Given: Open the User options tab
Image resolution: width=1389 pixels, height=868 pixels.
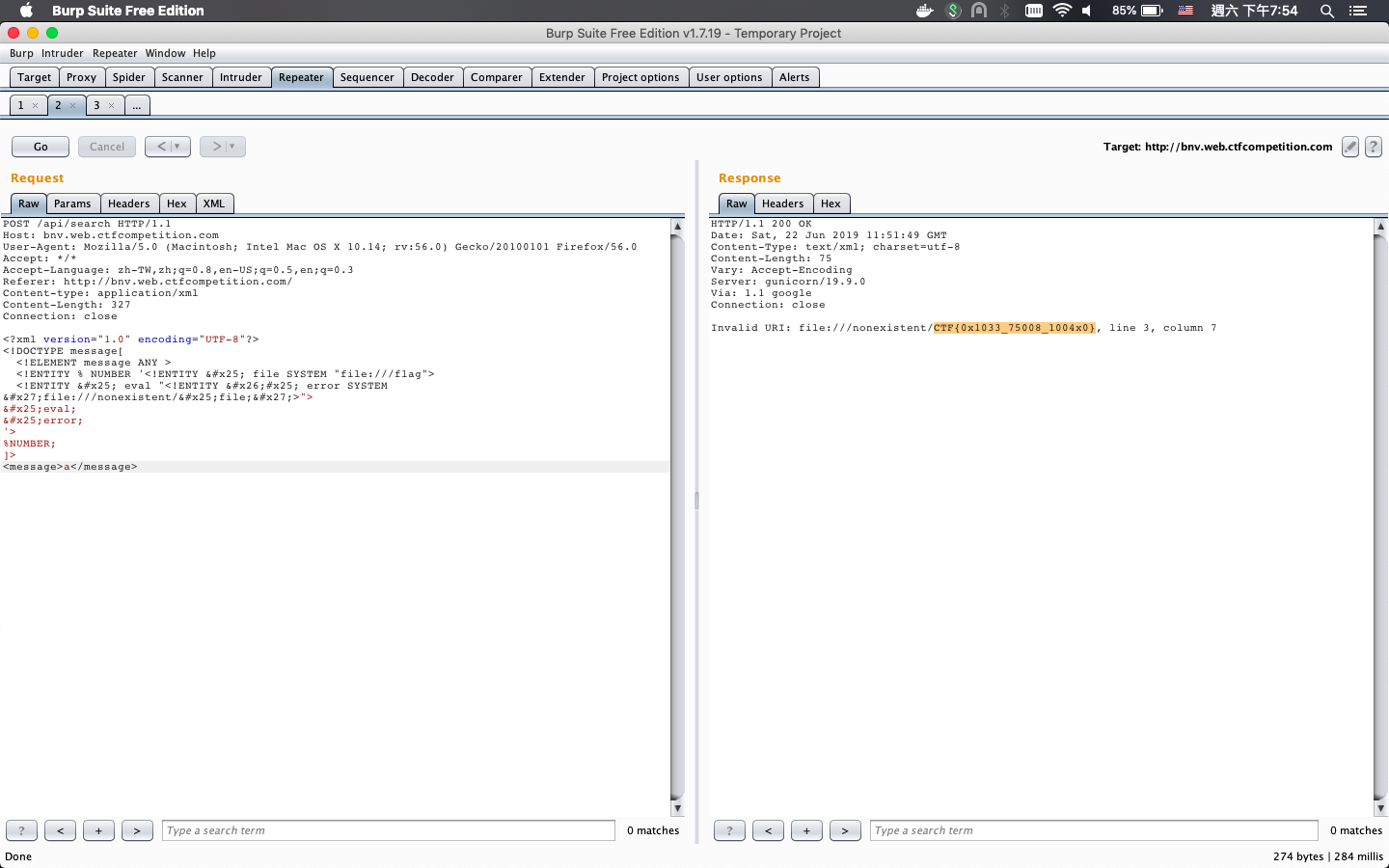Looking at the screenshot, I should 729,77.
